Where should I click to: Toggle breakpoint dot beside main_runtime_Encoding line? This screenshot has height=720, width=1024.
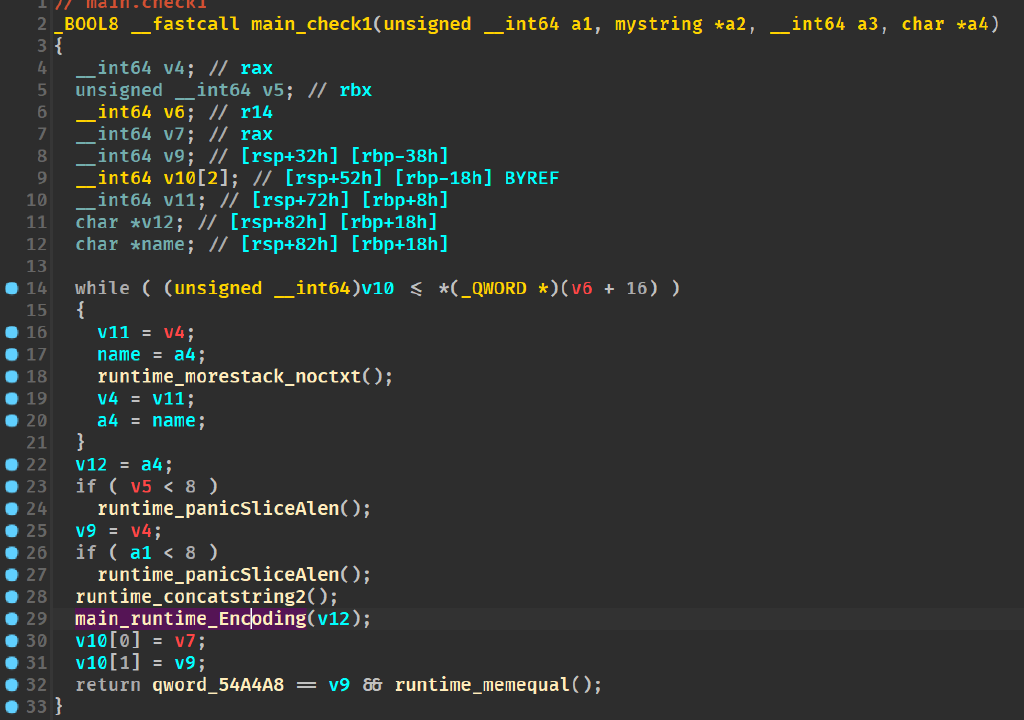(12, 619)
